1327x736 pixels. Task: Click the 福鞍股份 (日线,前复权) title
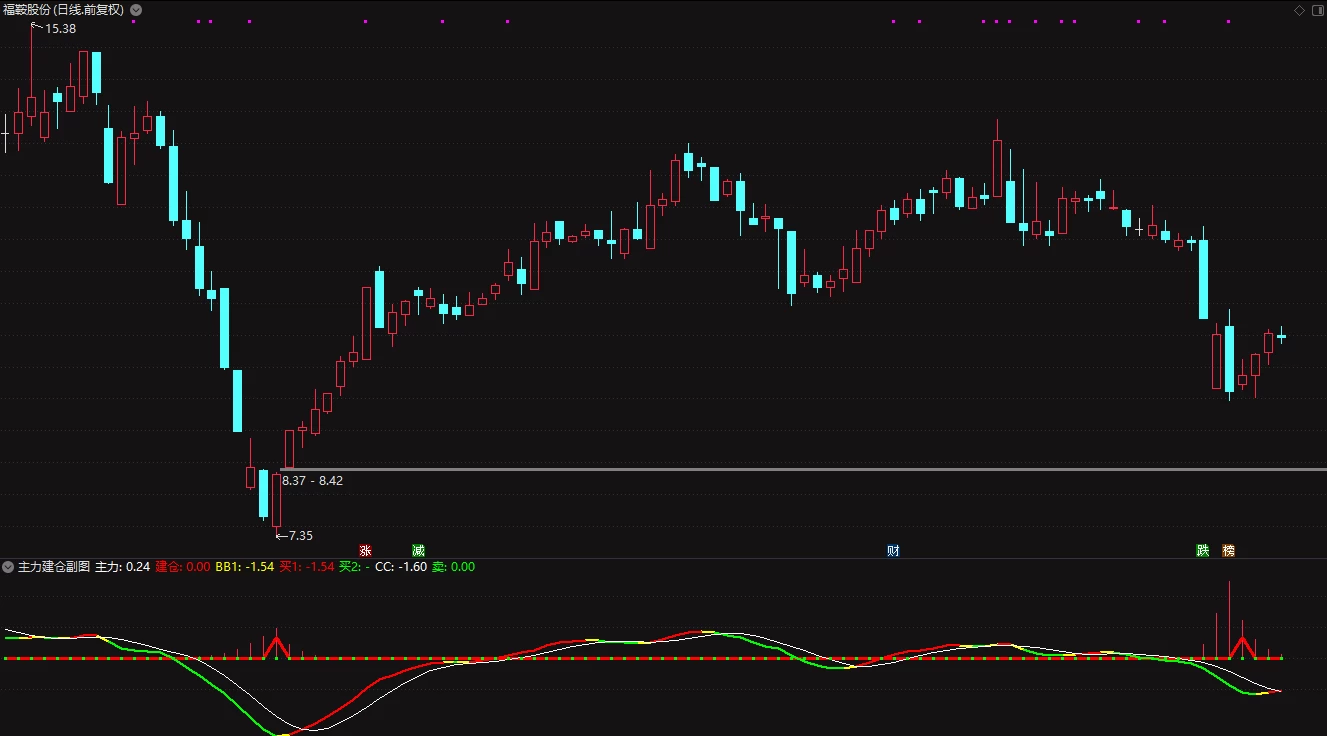click(x=64, y=10)
